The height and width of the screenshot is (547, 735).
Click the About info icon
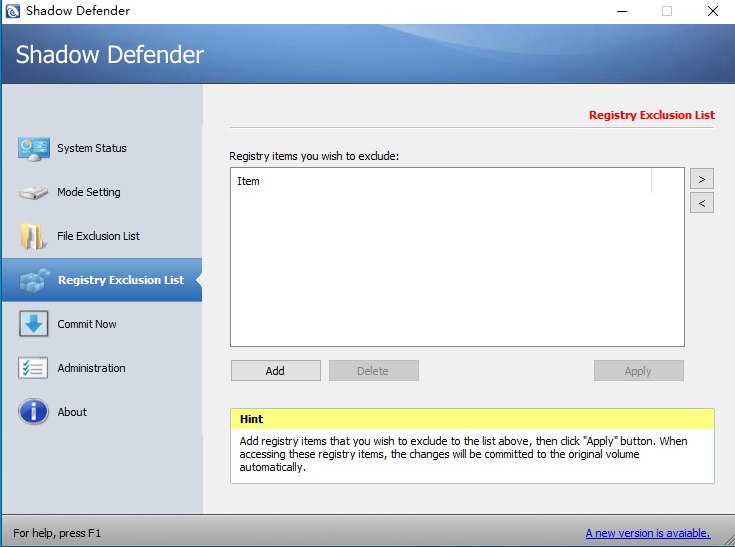click(33, 412)
